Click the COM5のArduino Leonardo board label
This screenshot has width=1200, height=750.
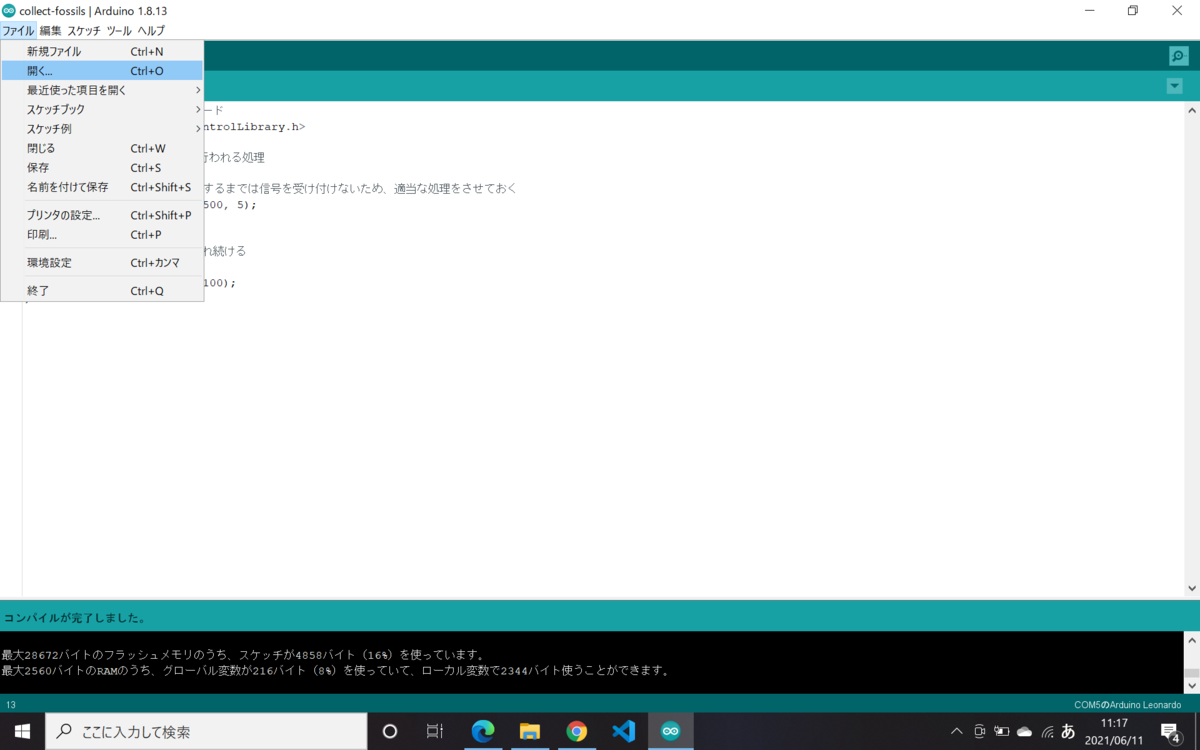(x=1127, y=705)
